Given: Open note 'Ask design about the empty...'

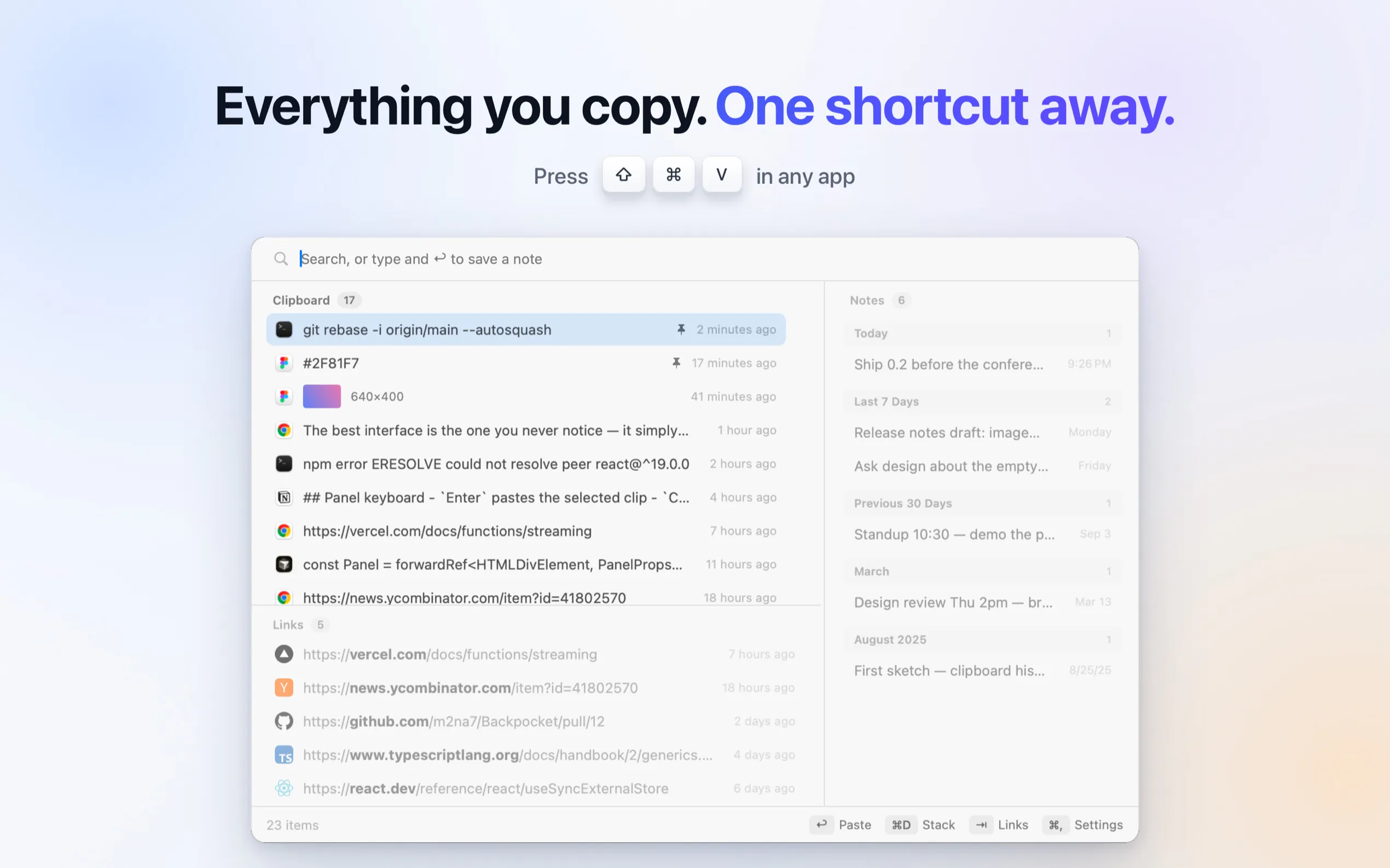Looking at the screenshot, I should [982, 466].
